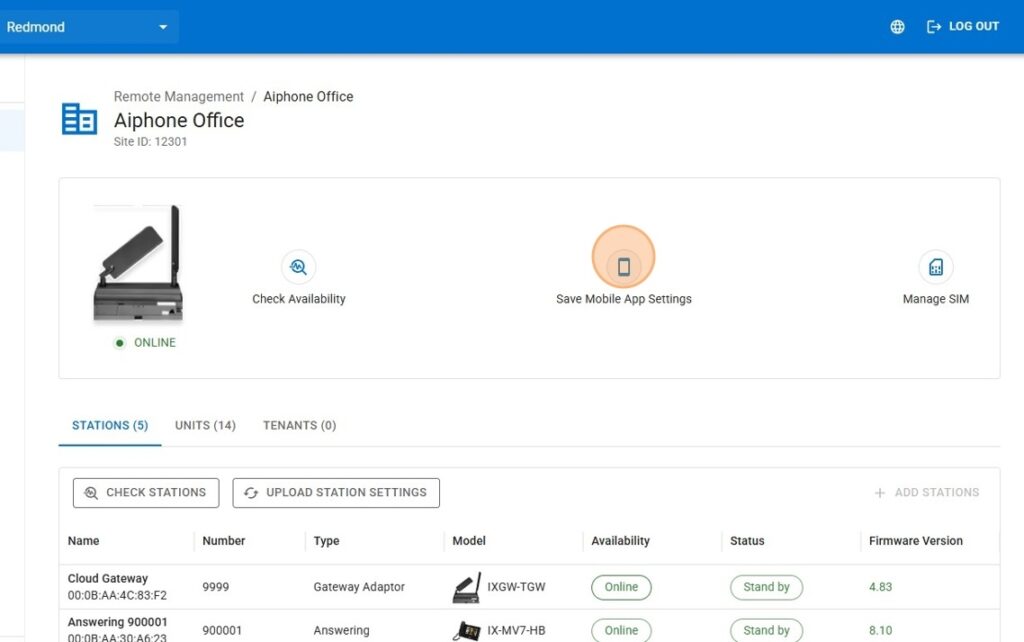Click the Number column header
1024x642 pixels.
223,541
